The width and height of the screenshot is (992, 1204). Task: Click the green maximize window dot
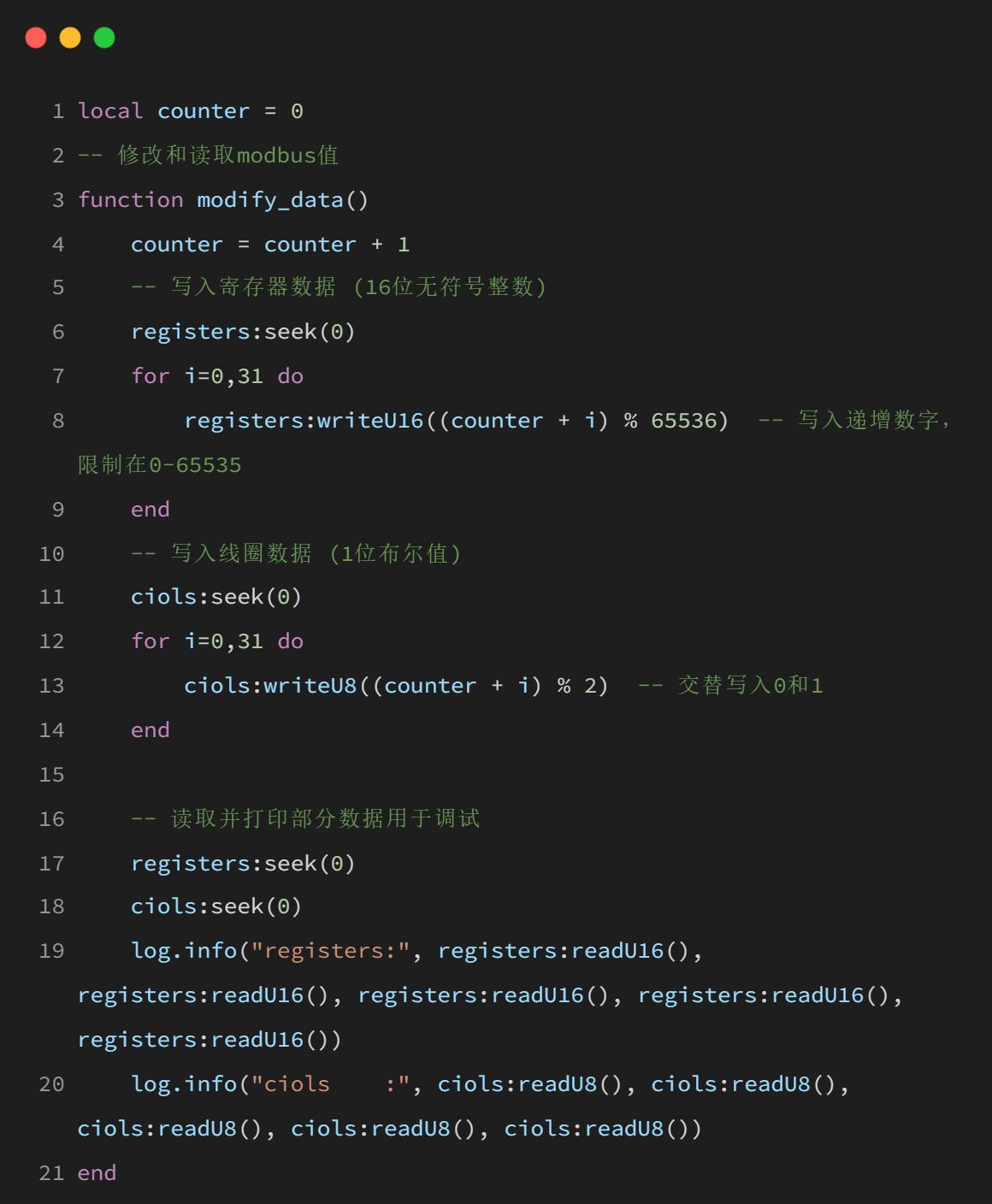[104, 38]
